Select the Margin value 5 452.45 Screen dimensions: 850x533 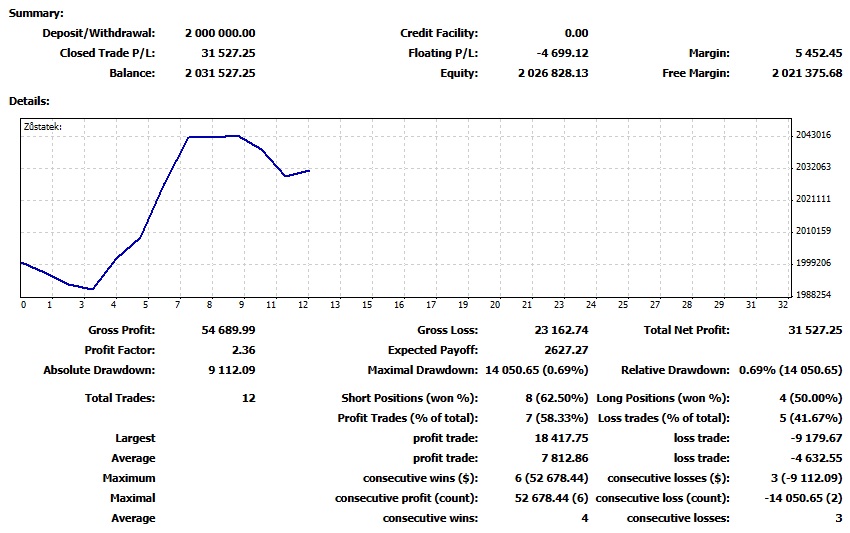coord(819,53)
